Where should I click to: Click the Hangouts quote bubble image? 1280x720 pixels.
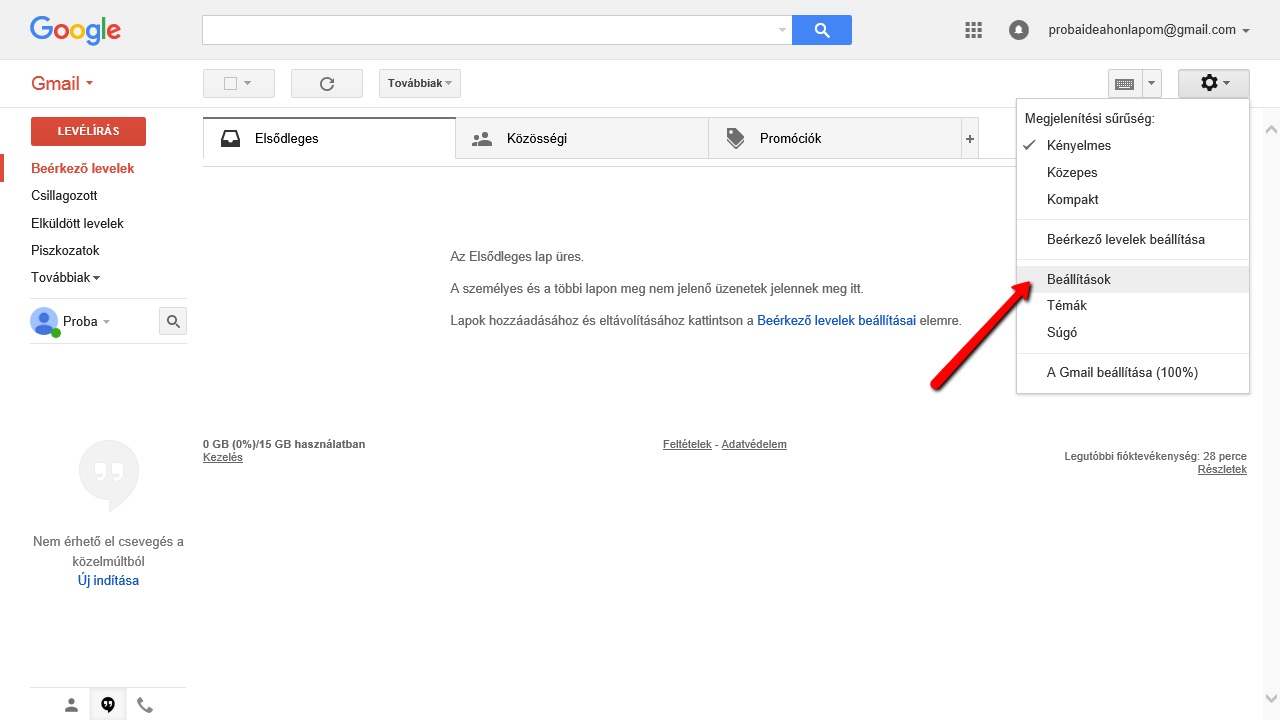coord(109,475)
